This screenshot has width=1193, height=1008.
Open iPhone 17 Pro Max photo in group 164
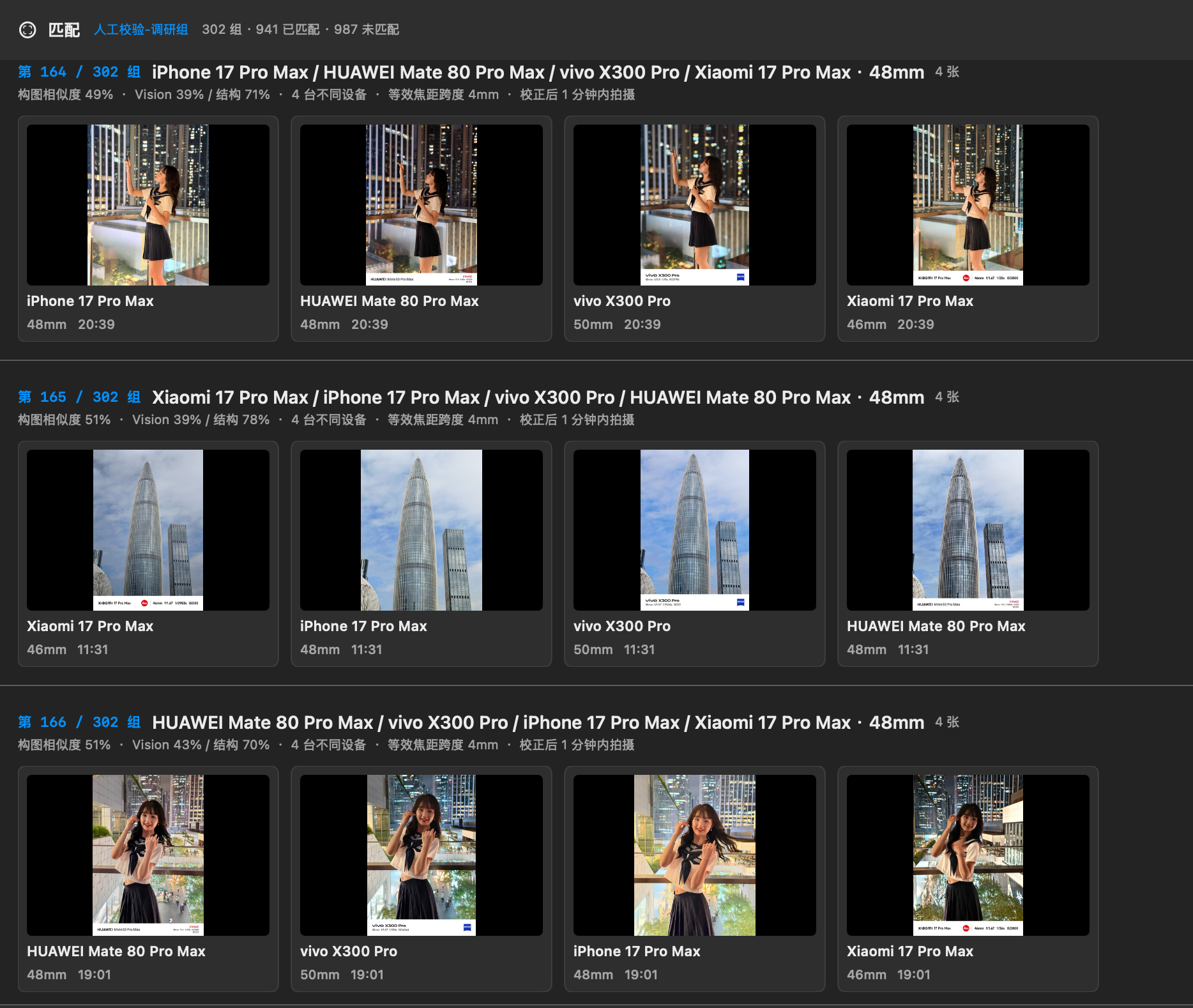point(148,205)
